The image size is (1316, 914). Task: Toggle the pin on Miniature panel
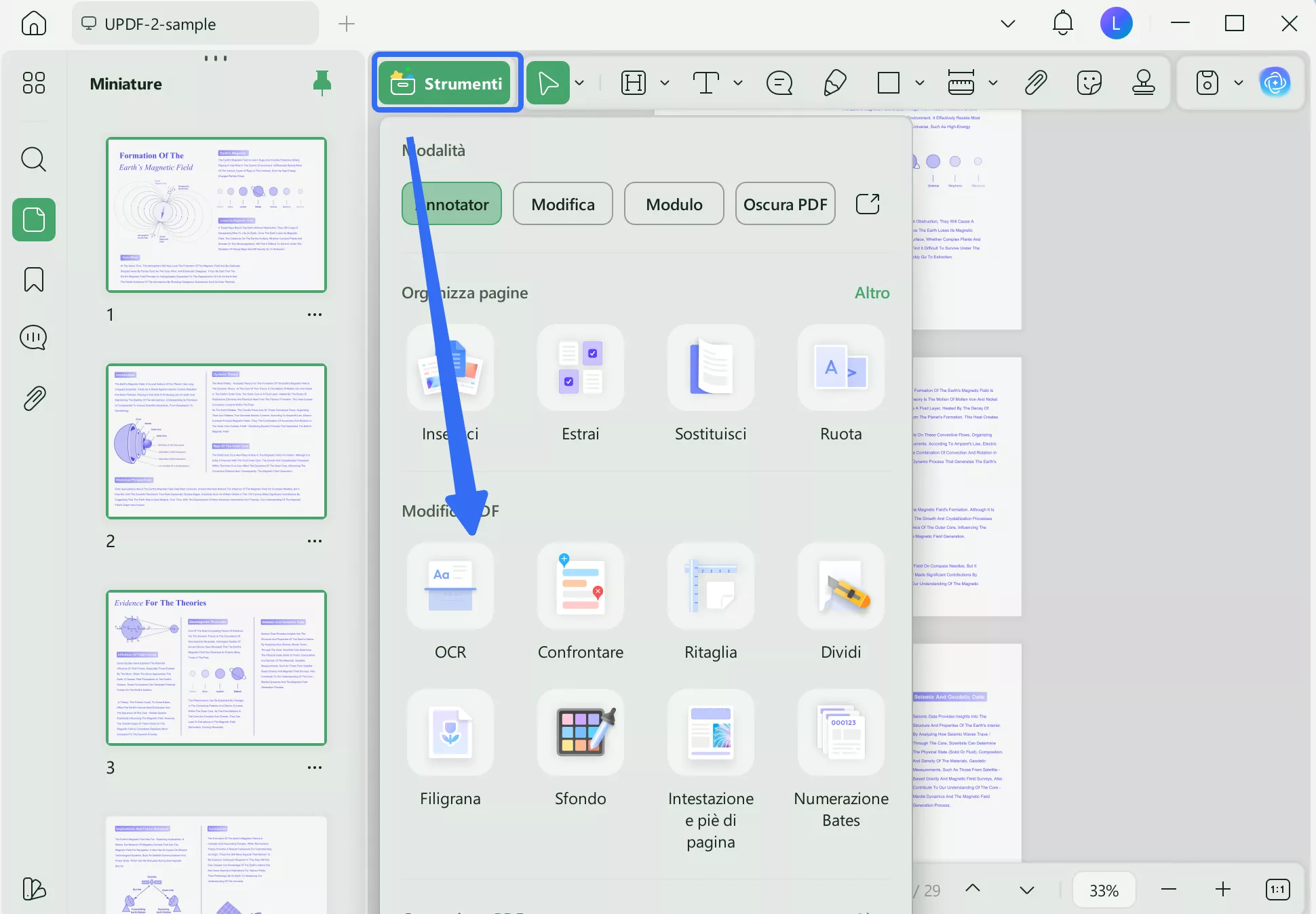(x=322, y=83)
